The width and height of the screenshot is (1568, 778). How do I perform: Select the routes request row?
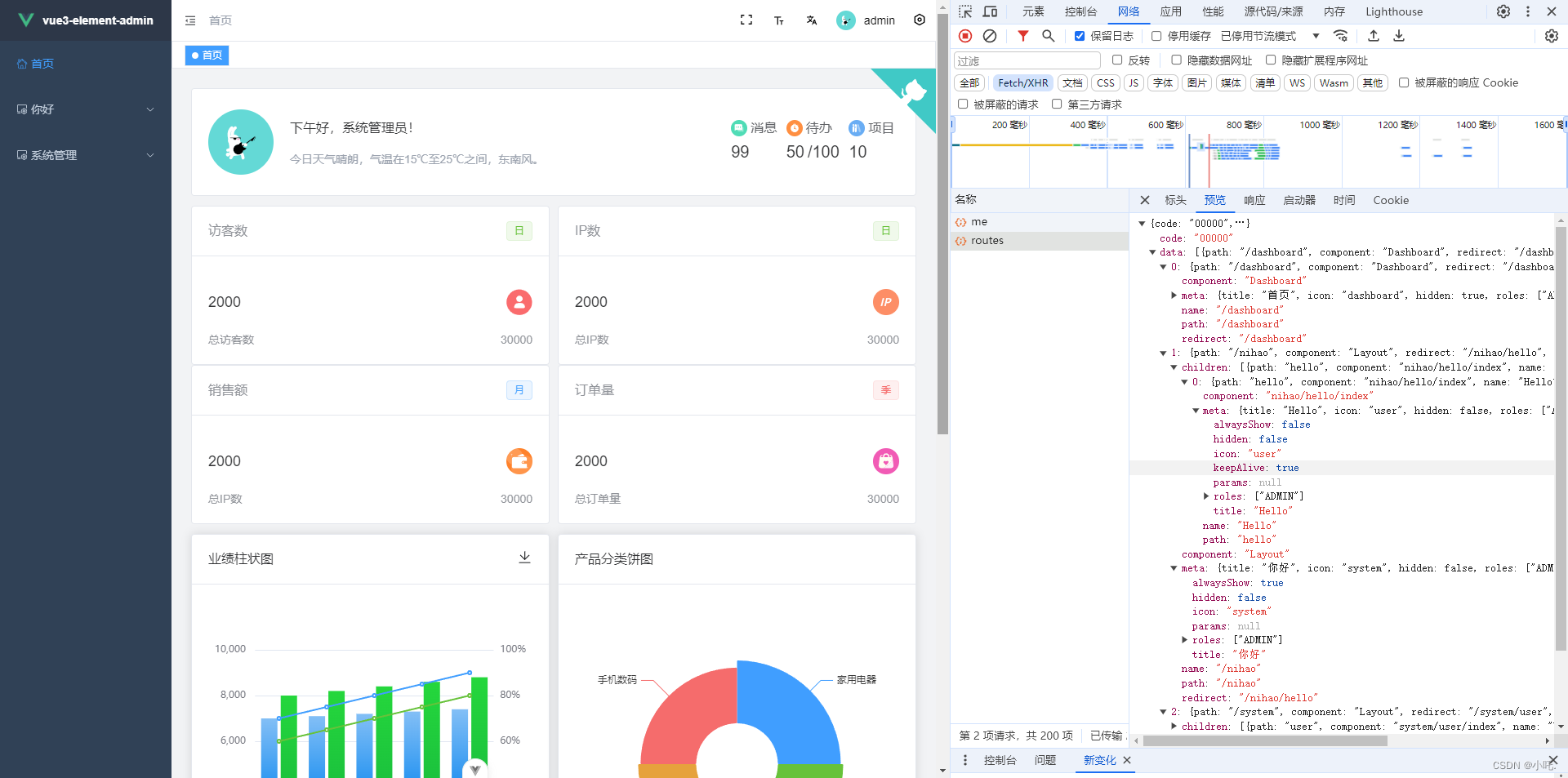pyautogui.click(x=1040, y=241)
